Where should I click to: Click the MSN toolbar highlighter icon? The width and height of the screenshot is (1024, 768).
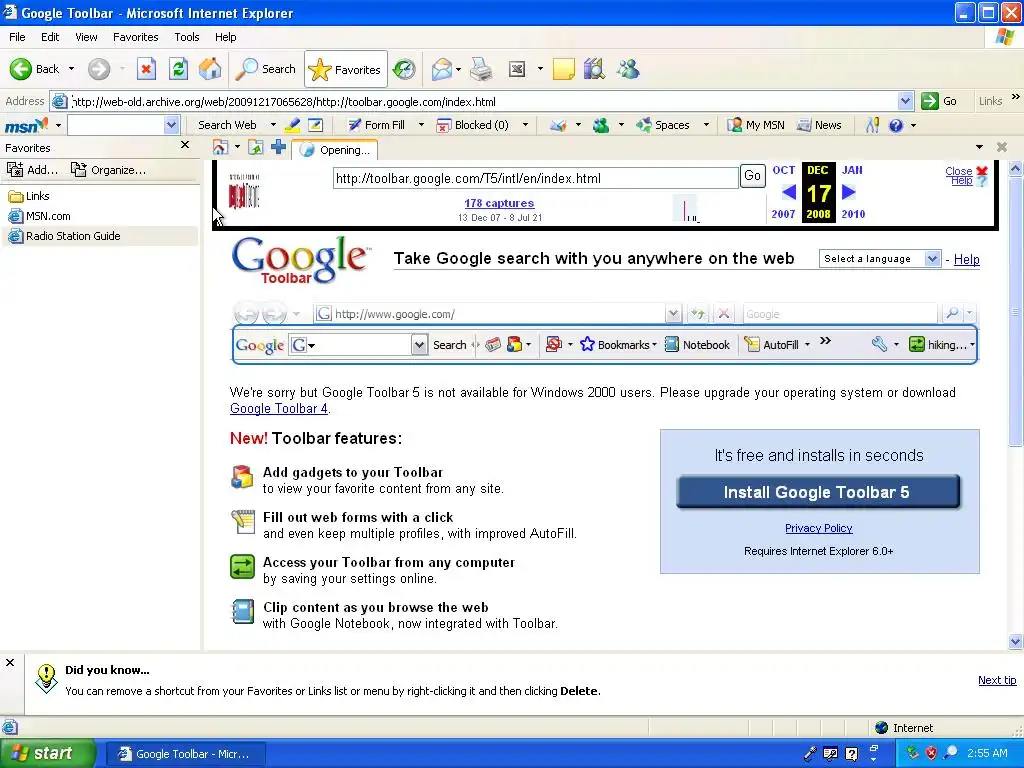click(293, 125)
